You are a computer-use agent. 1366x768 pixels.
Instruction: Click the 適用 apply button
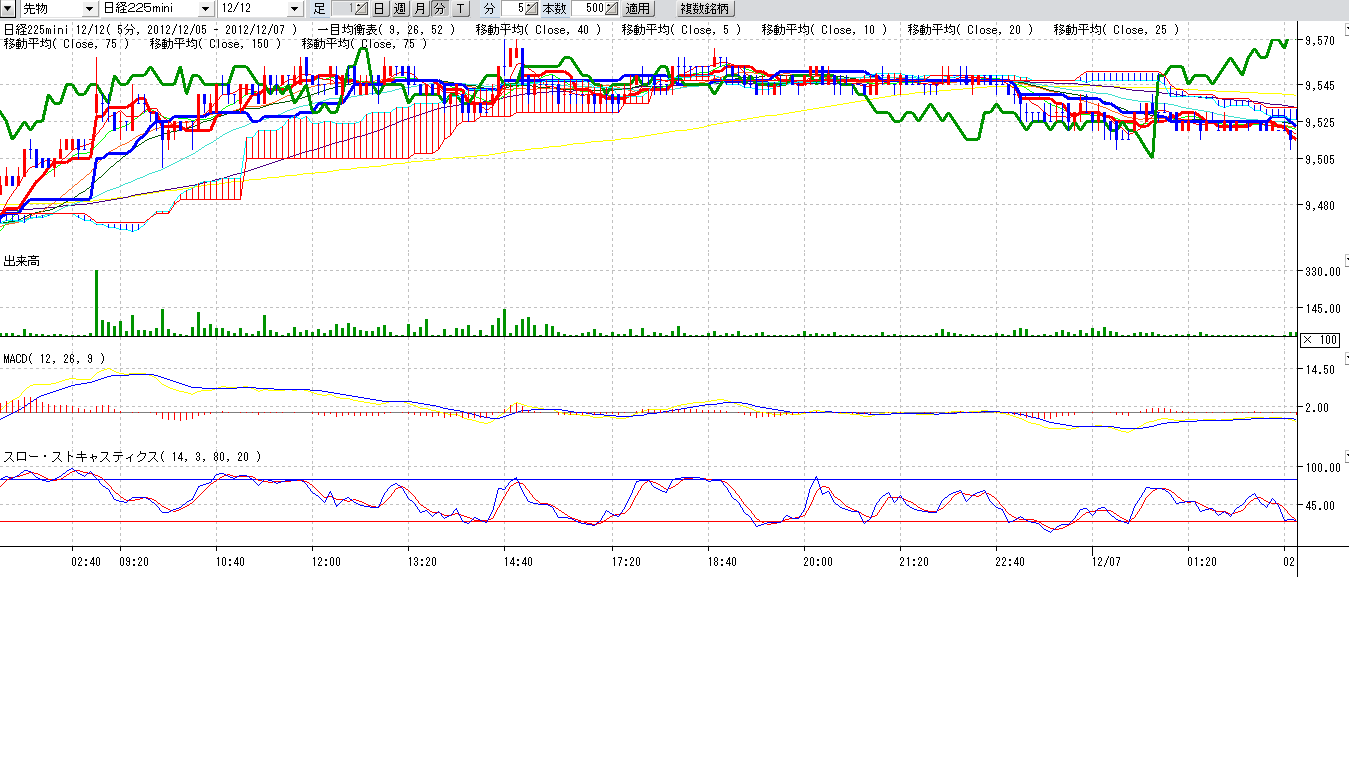pyautogui.click(x=638, y=9)
